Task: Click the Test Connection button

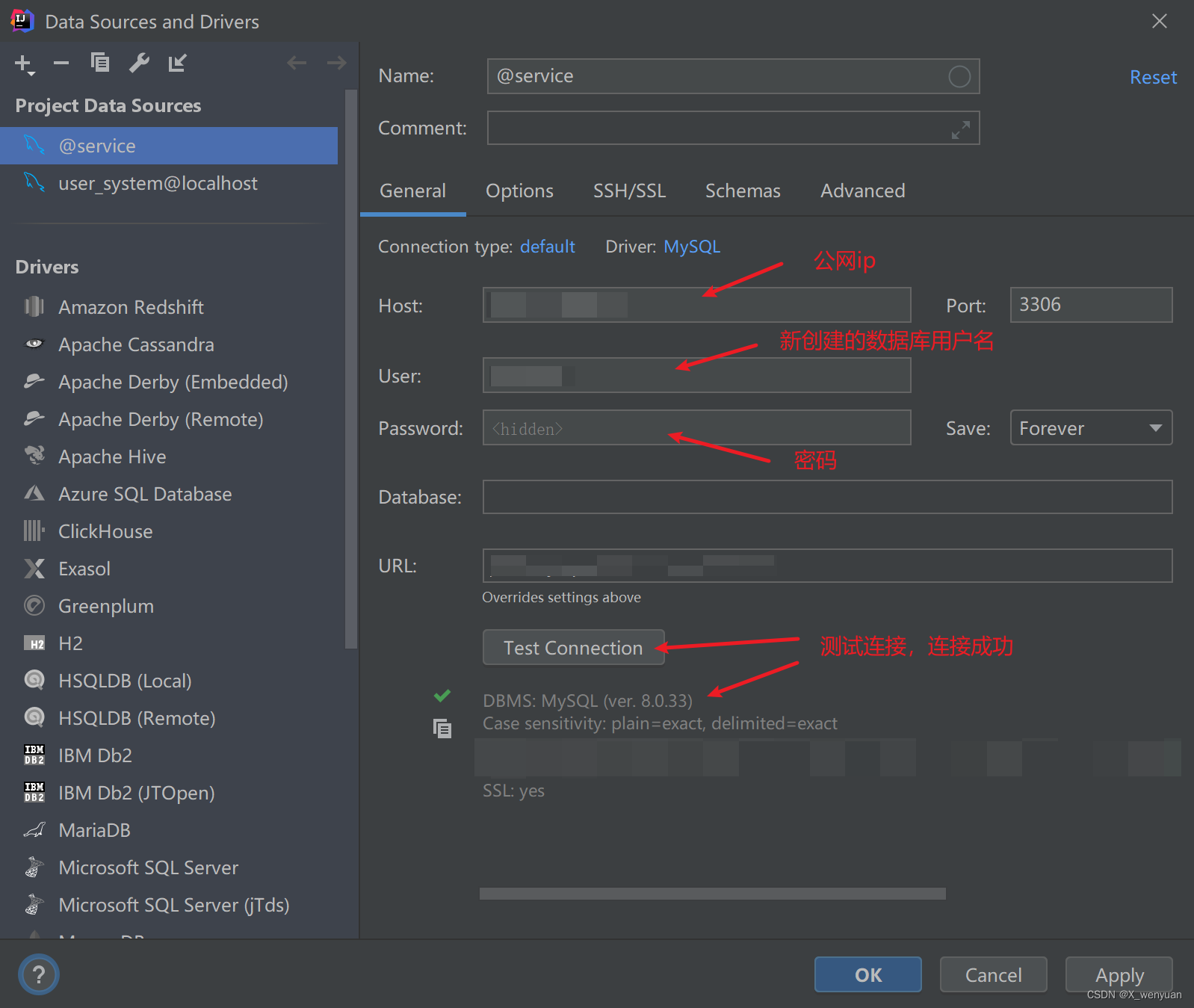Action: pos(573,648)
